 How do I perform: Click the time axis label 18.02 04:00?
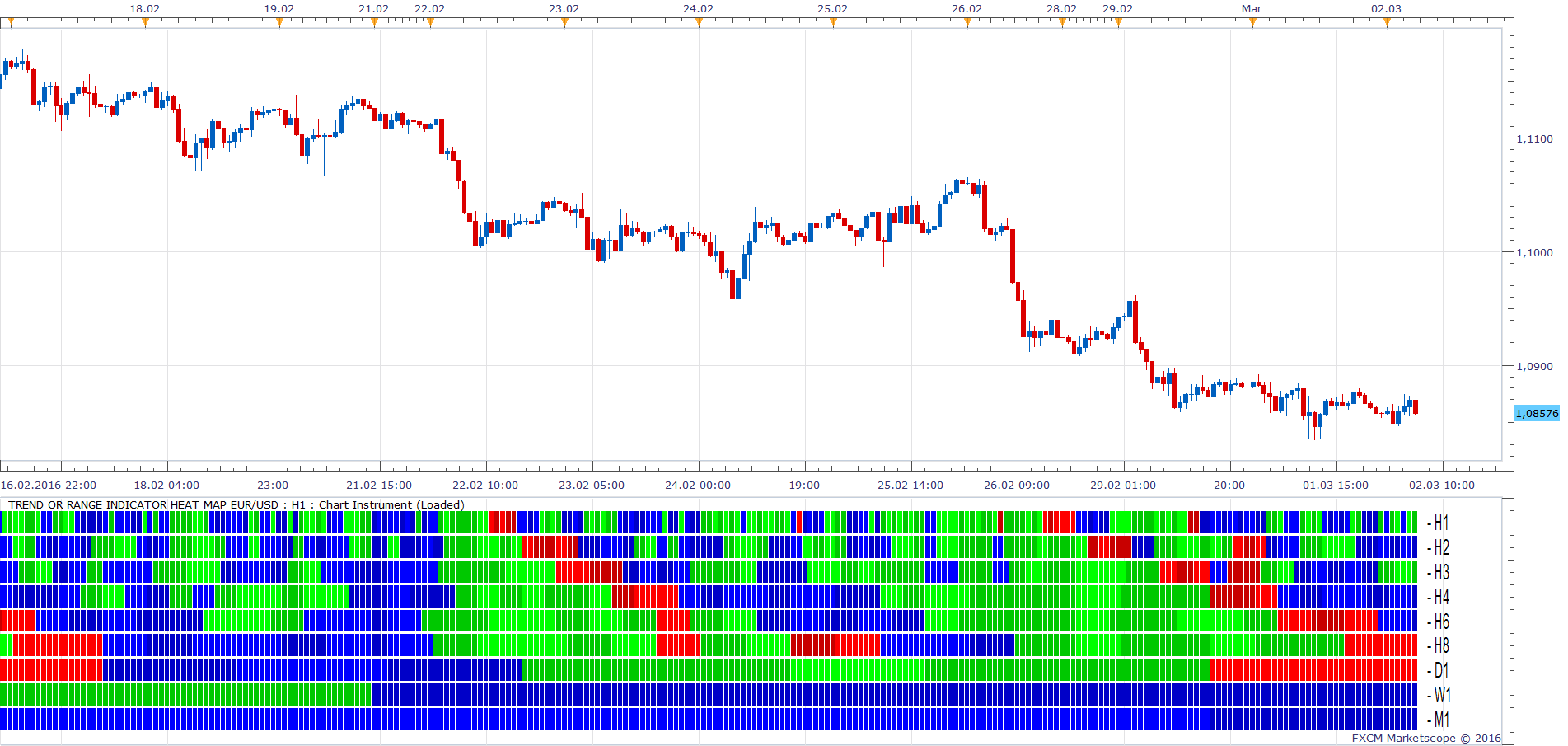pyautogui.click(x=166, y=485)
